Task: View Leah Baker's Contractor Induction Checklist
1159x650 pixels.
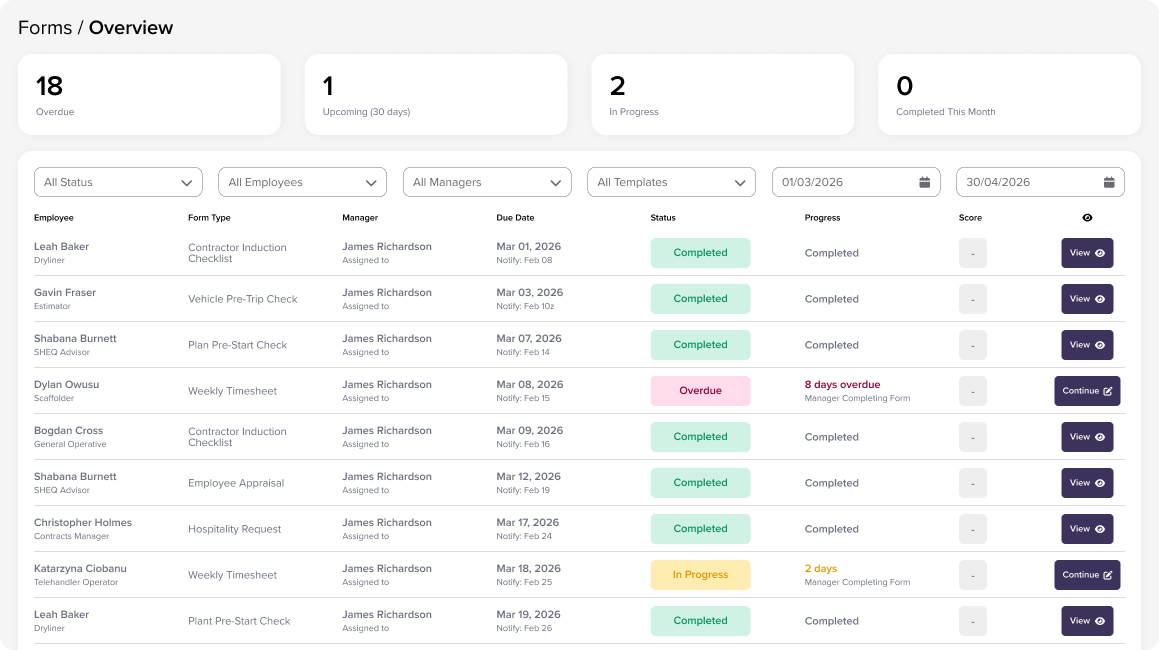Action: click(x=1086, y=253)
